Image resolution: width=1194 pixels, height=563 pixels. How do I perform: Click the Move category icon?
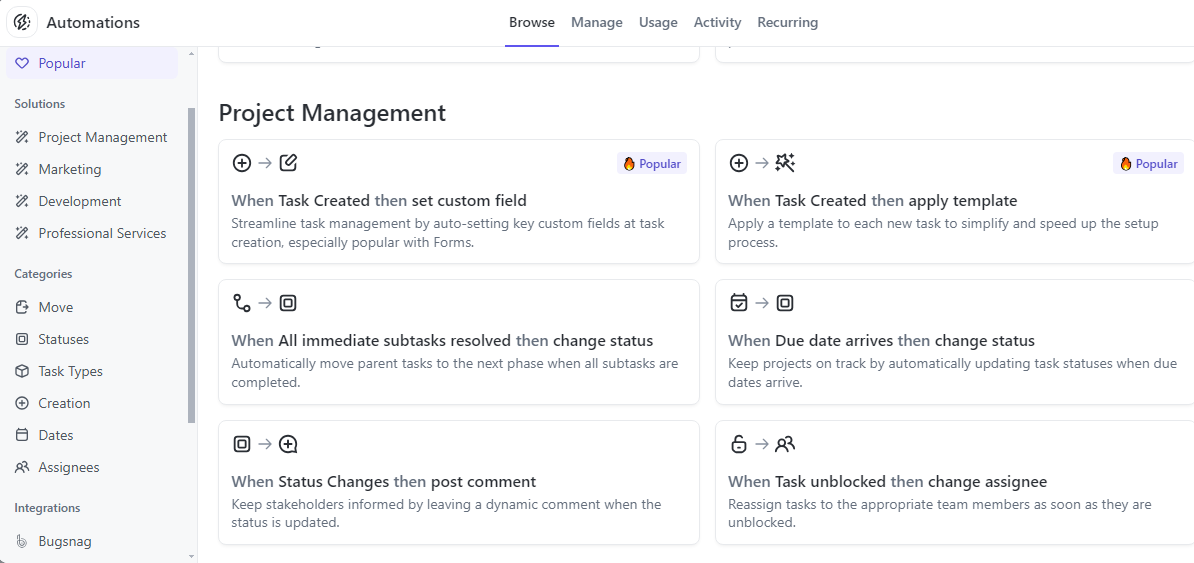pos(22,307)
